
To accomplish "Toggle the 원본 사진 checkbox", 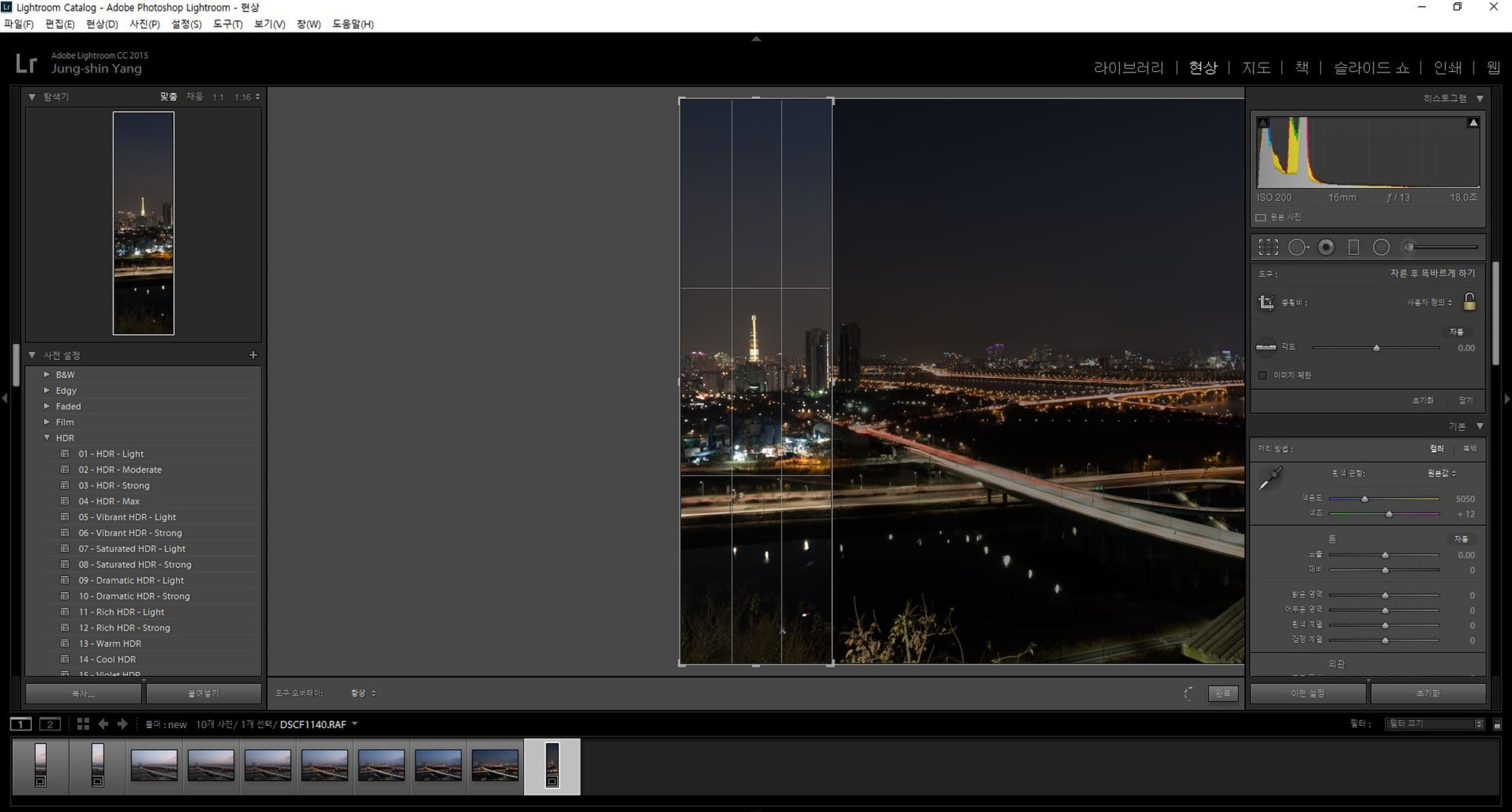I will pyautogui.click(x=1261, y=218).
